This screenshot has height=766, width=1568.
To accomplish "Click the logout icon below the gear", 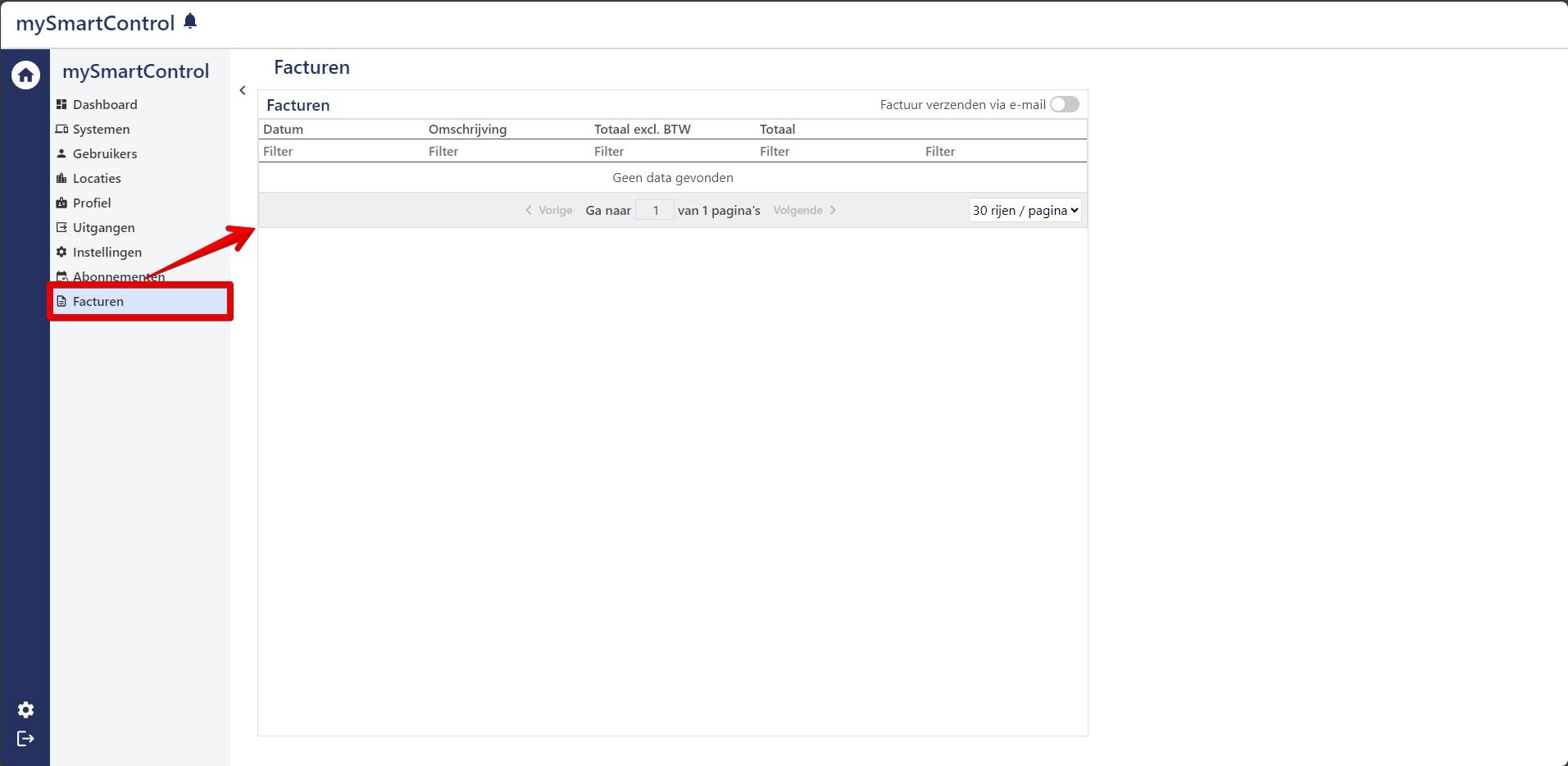I will [x=25, y=738].
